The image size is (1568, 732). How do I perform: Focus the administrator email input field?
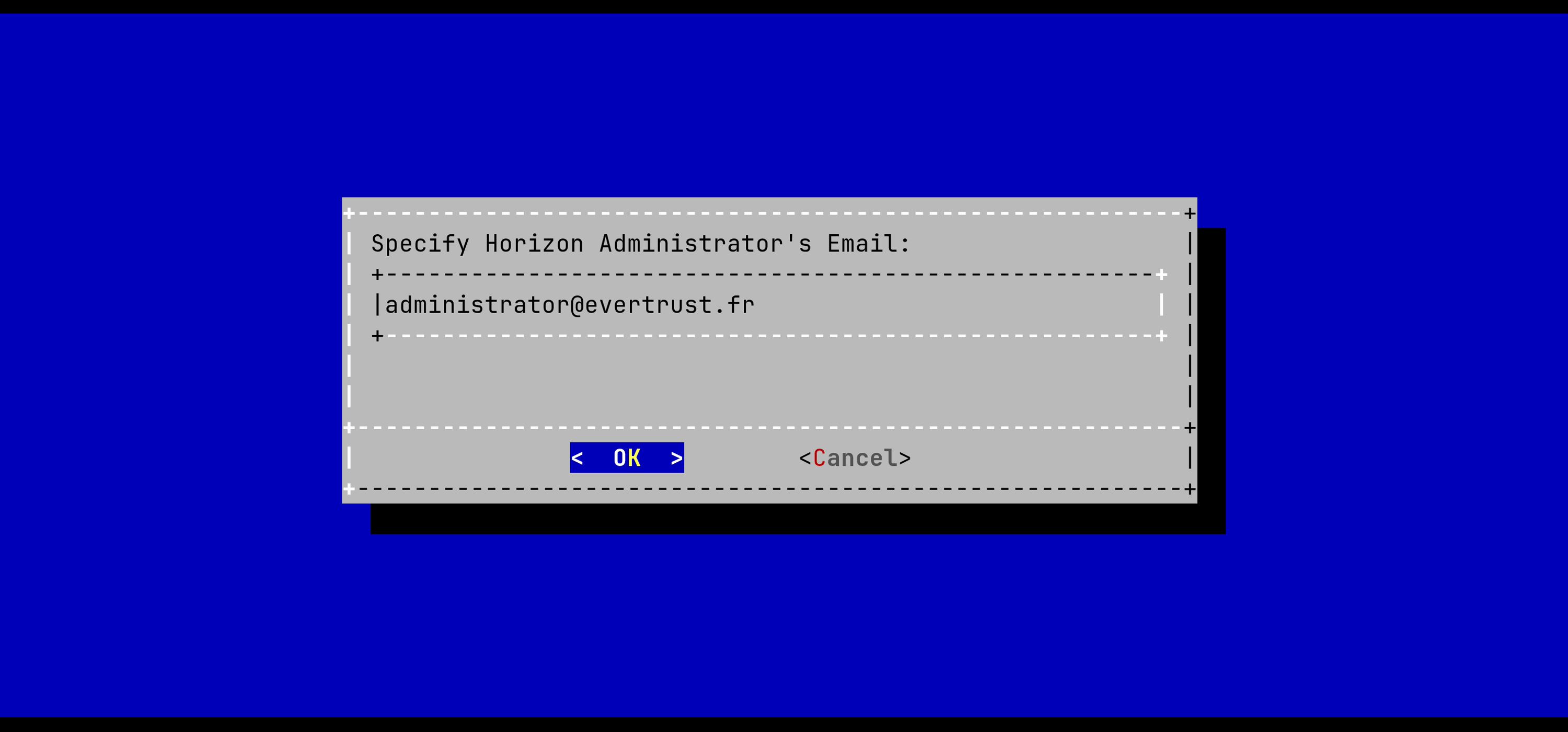[x=769, y=304]
